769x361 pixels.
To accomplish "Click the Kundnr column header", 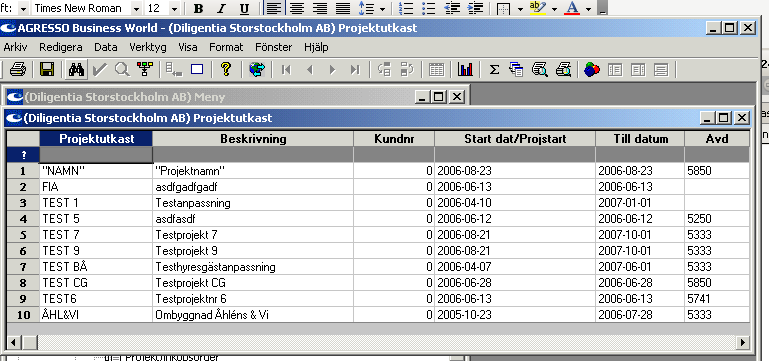I will pyautogui.click(x=394, y=139).
